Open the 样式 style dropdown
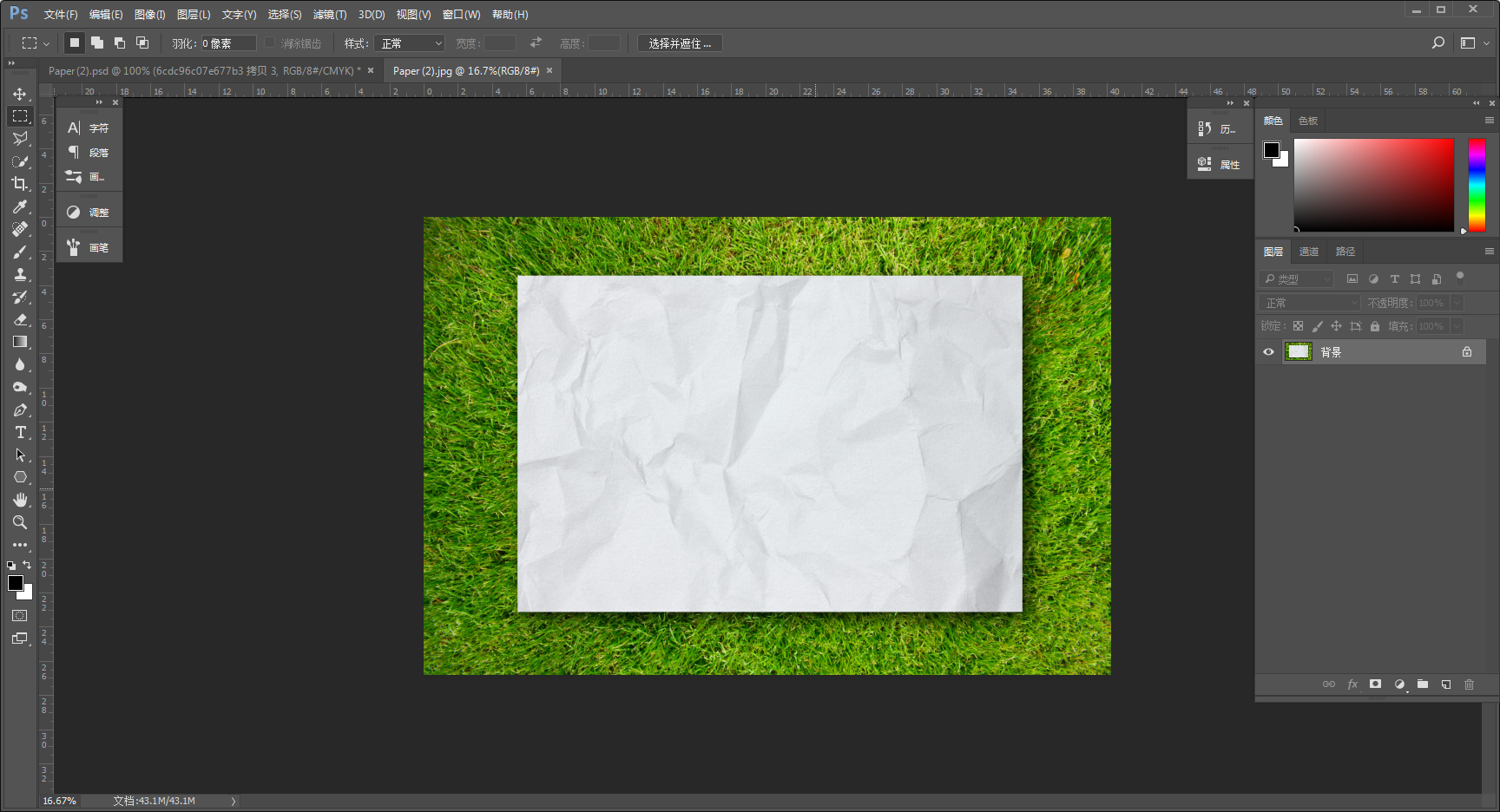This screenshot has height=812, width=1500. (x=410, y=43)
